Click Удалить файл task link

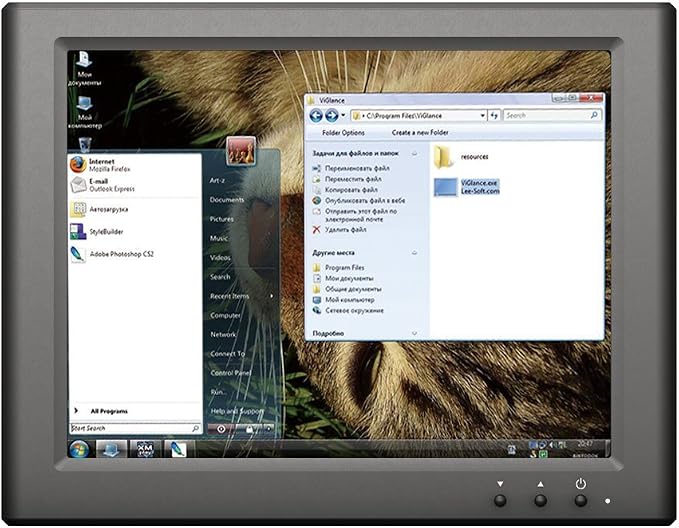click(x=346, y=230)
